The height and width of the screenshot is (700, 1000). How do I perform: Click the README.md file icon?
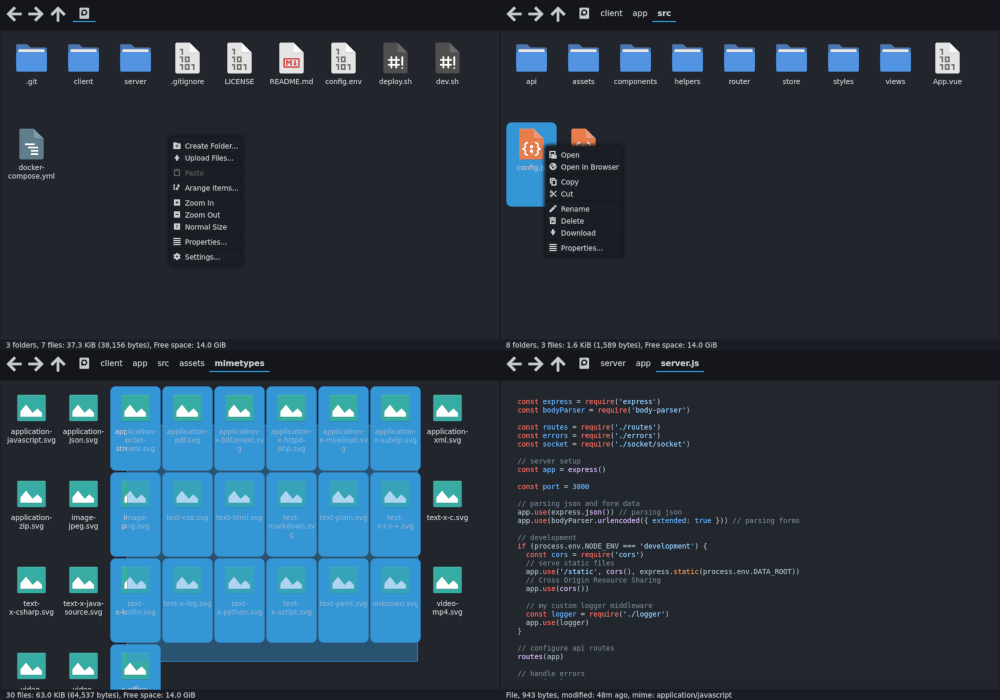(x=291, y=60)
